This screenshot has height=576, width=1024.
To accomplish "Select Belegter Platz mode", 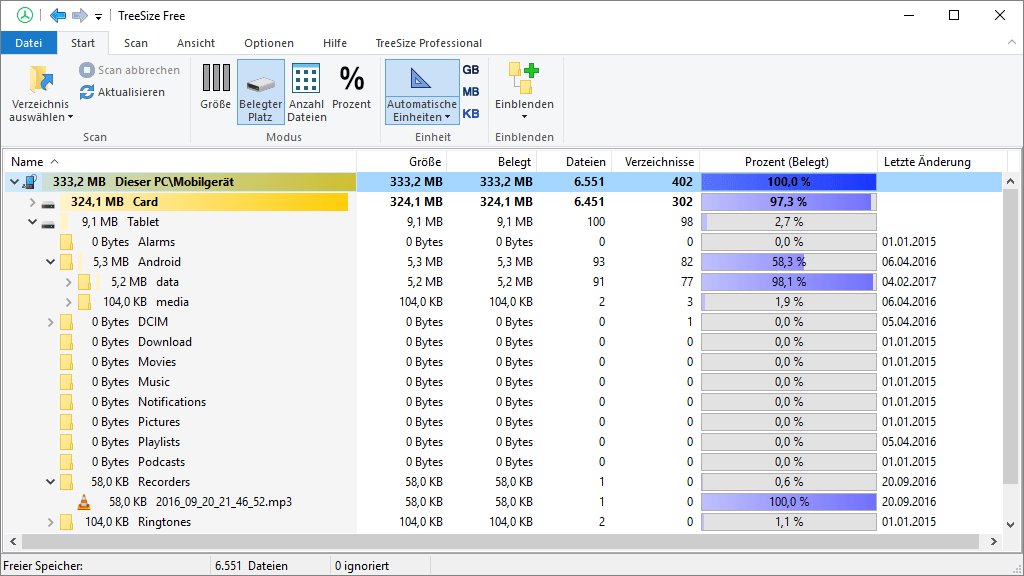I will (260, 92).
